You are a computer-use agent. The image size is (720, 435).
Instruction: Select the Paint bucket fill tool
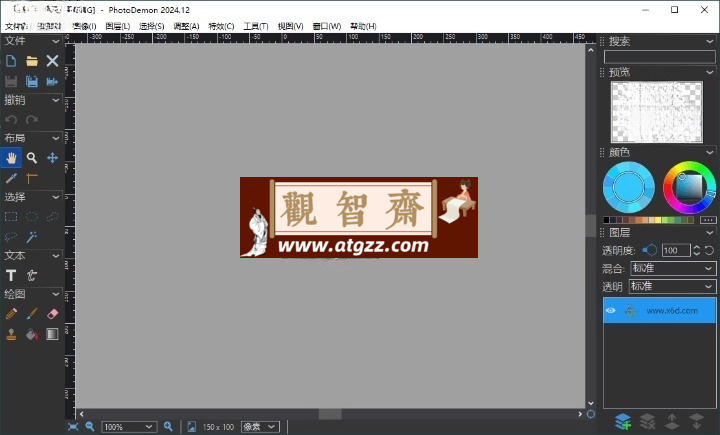(32, 334)
